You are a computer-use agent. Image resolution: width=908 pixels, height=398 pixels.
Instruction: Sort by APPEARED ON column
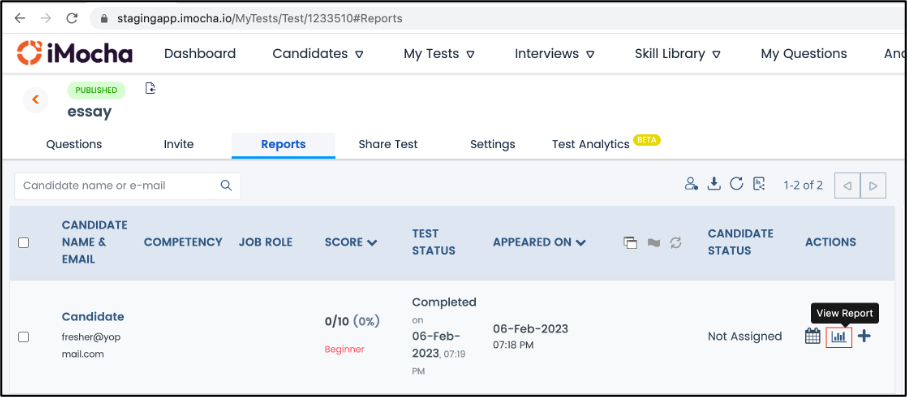[539, 242]
